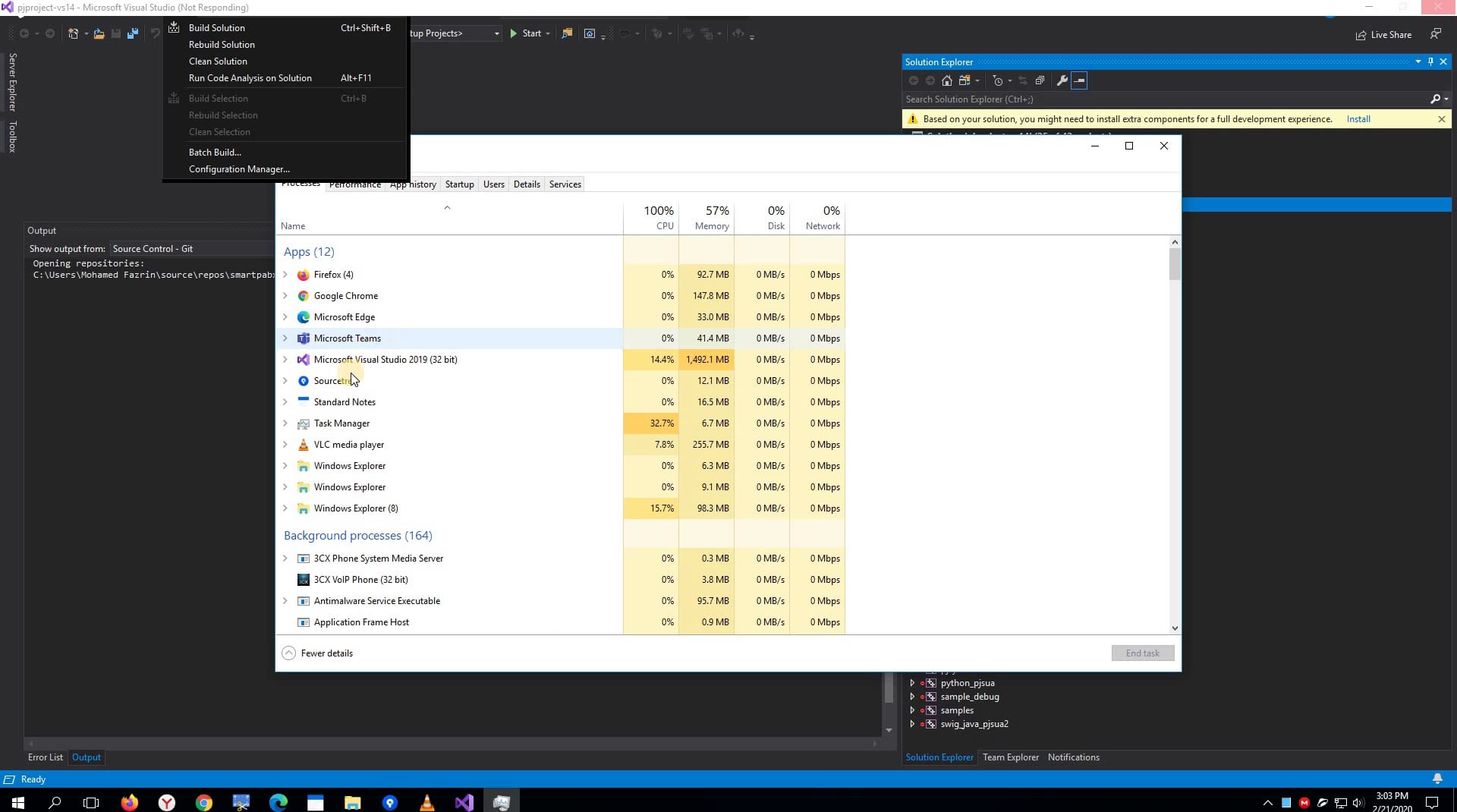Screen dimensions: 1457x812
Task: Switch to the Startup tab in Task Manager
Action: 459,184
